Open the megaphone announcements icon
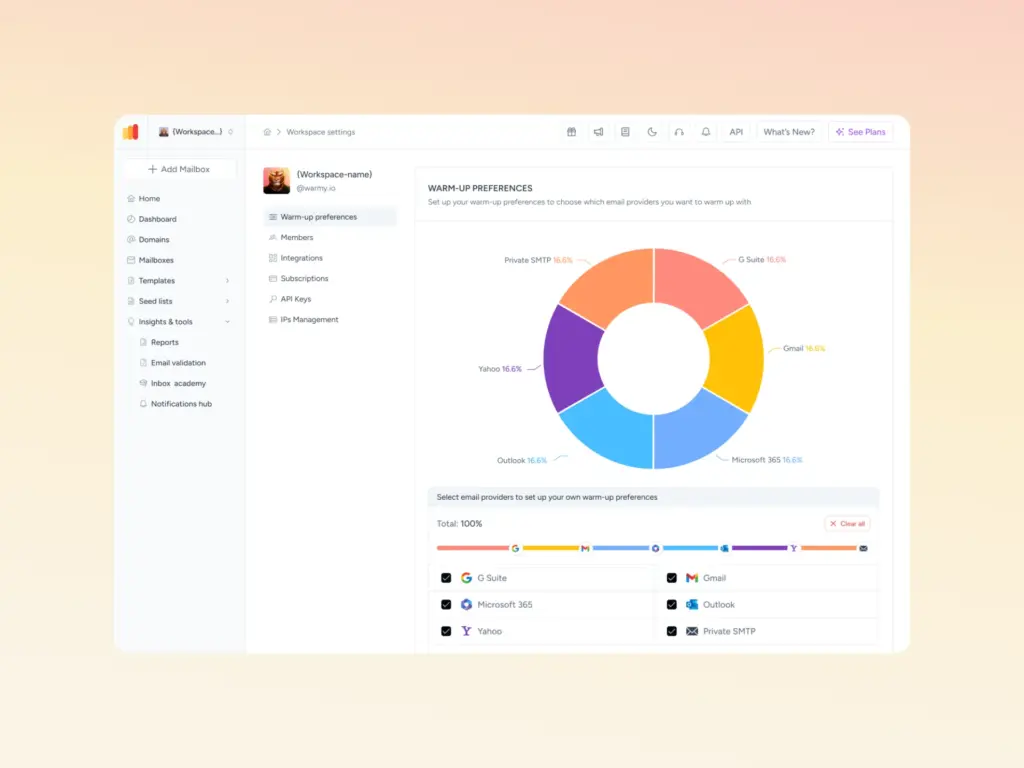Image resolution: width=1024 pixels, height=768 pixels. tap(598, 132)
